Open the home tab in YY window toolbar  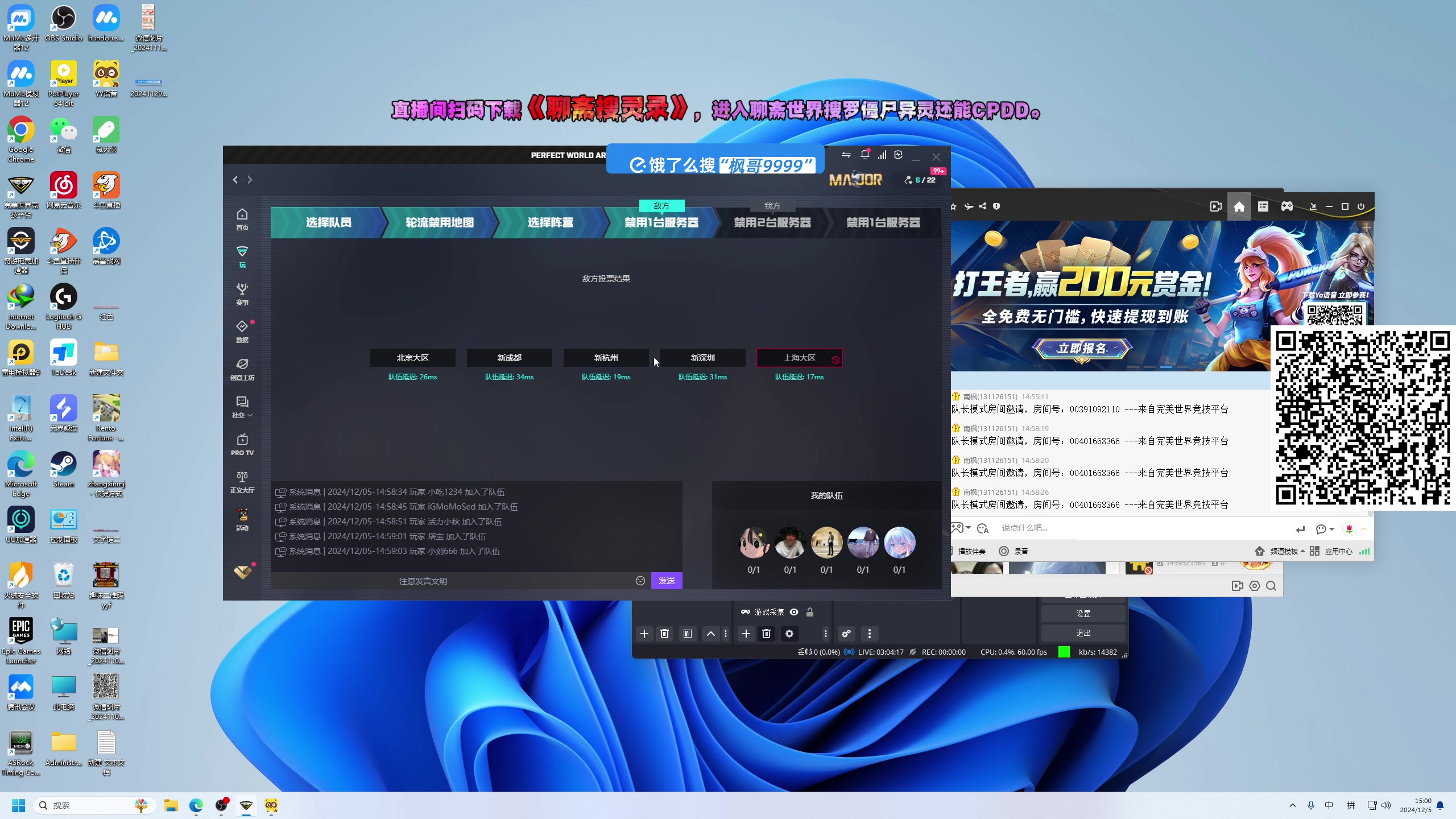click(x=1239, y=206)
